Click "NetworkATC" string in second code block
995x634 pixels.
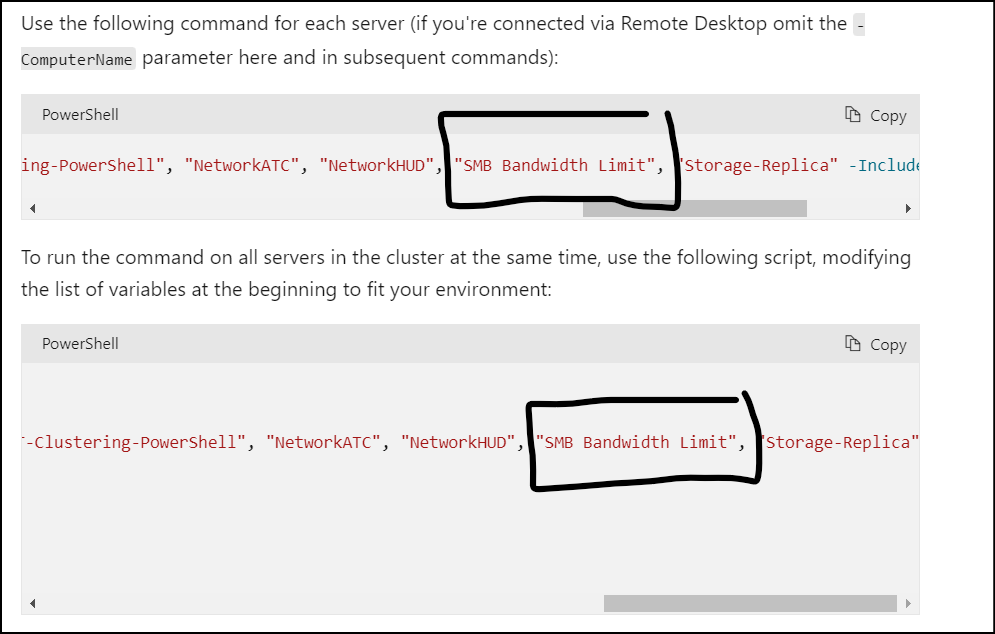(x=323, y=442)
